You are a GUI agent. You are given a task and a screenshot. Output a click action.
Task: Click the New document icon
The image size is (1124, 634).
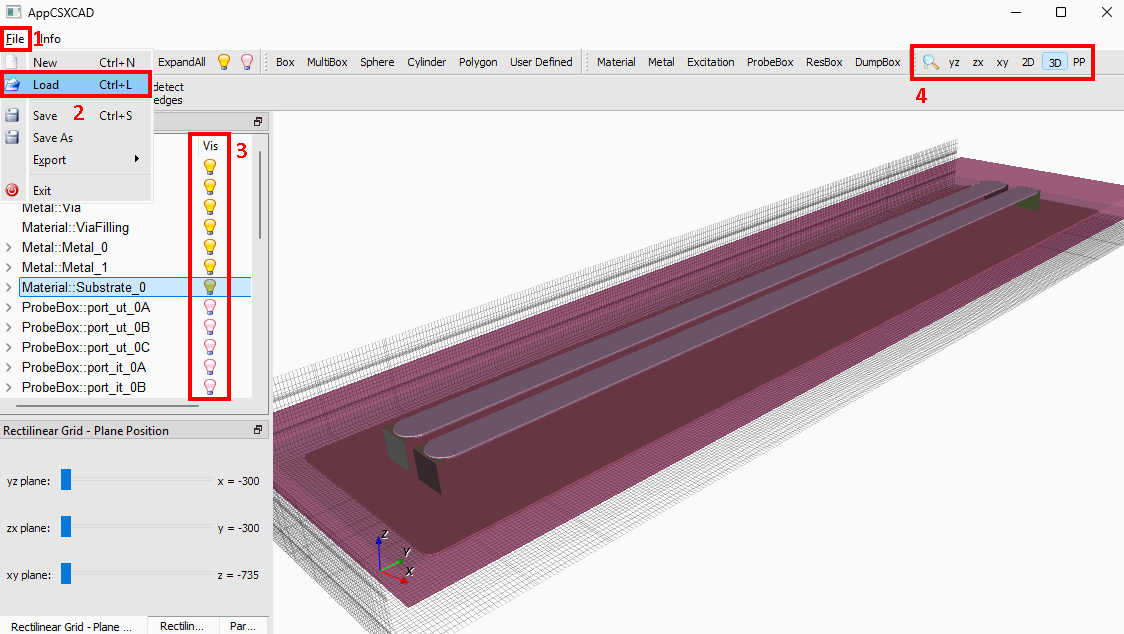[12, 62]
